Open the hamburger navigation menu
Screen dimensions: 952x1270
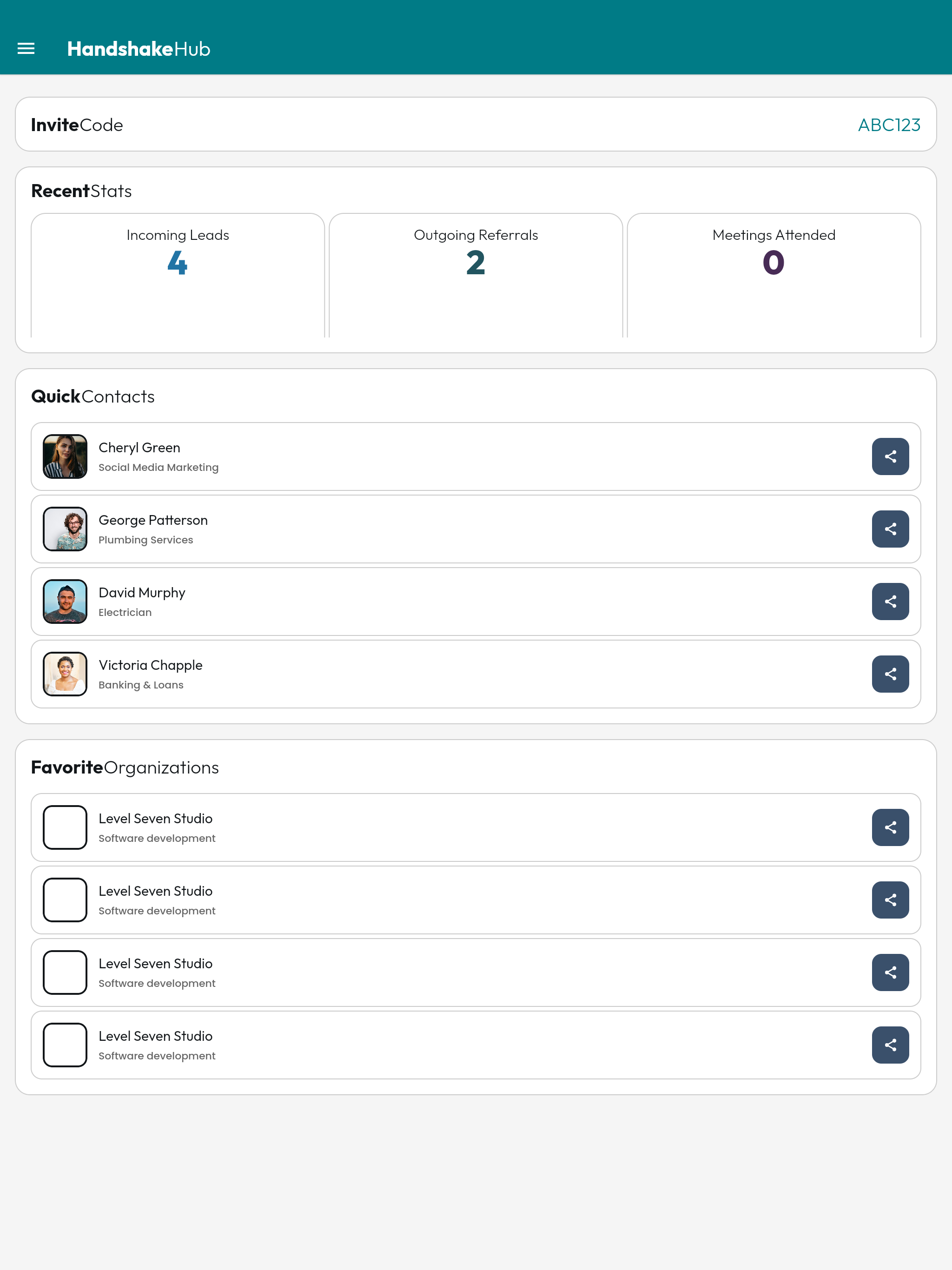pyautogui.click(x=26, y=49)
